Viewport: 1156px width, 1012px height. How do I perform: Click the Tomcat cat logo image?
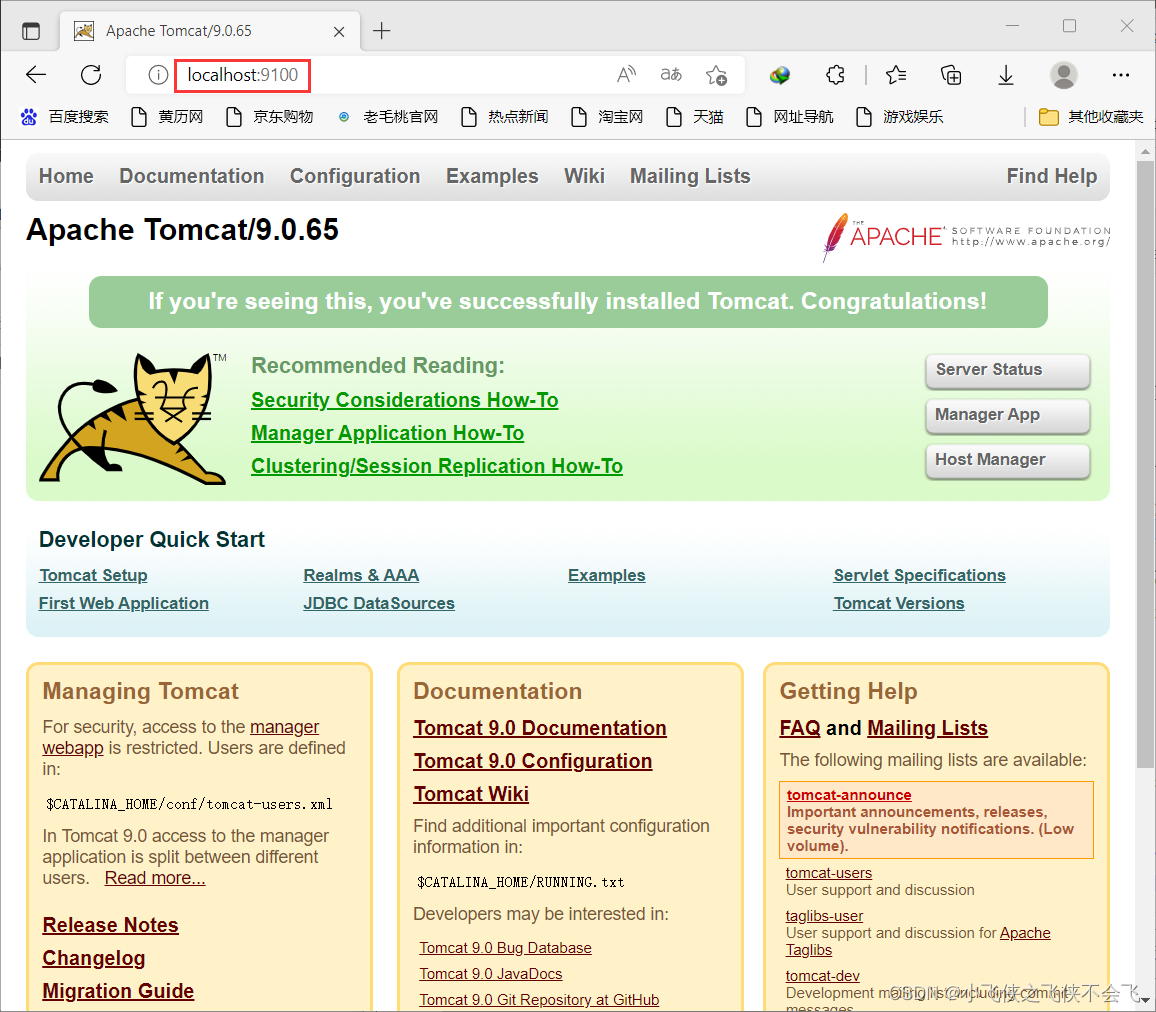[x=133, y=418]
